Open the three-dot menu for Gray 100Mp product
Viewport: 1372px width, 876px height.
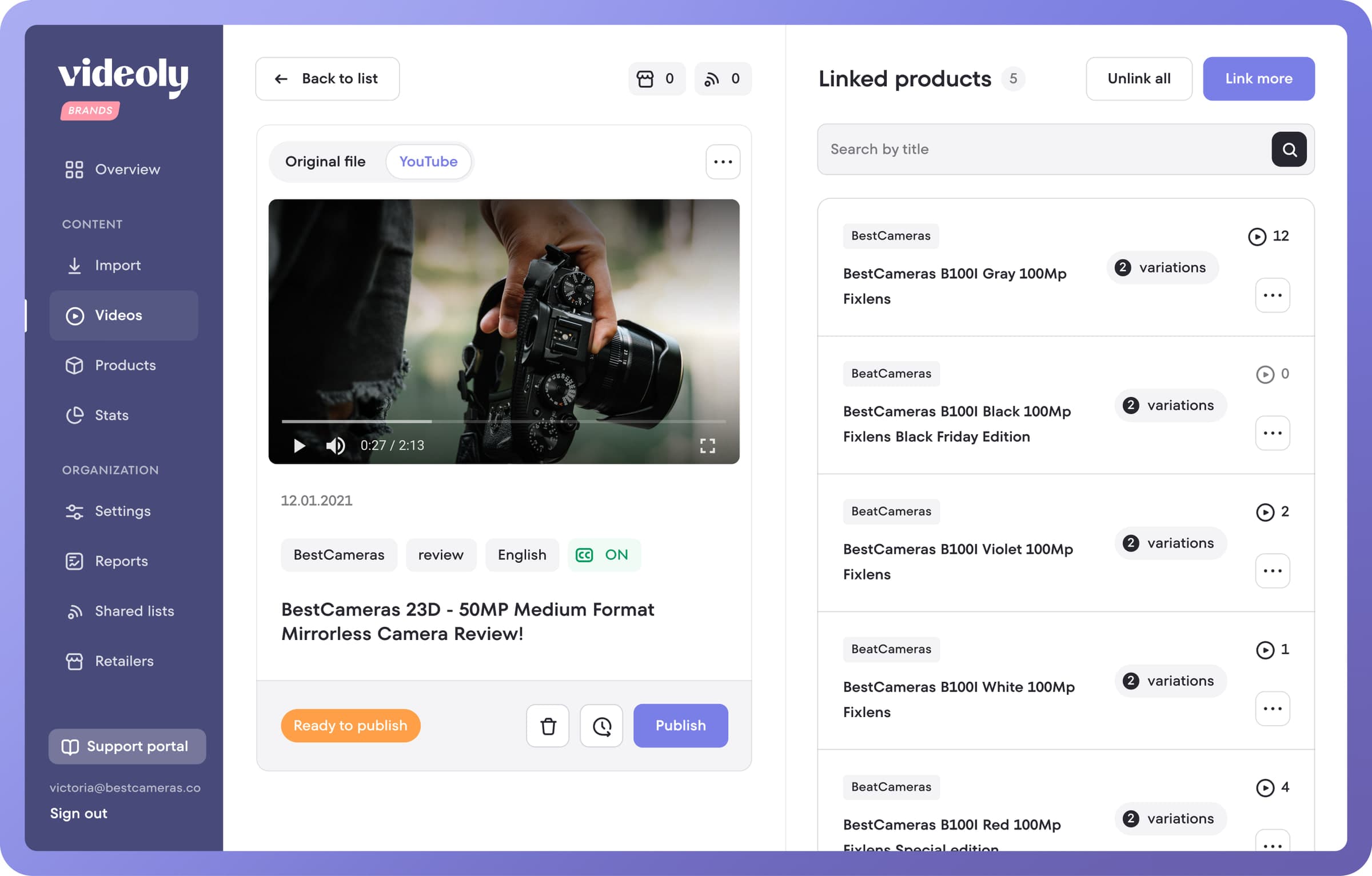click(x=1273, y=295)
